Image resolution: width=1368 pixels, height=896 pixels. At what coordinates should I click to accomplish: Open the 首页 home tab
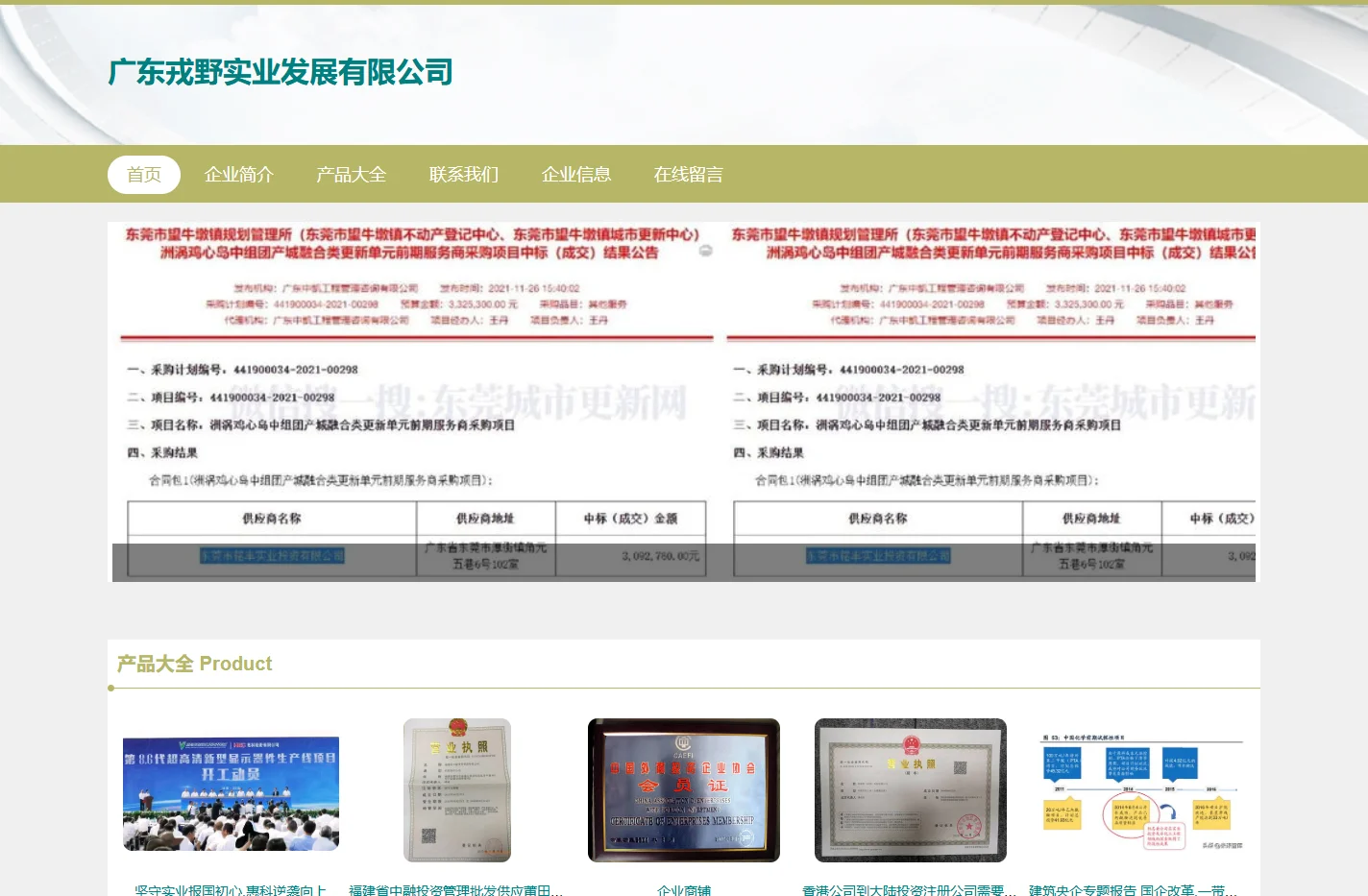point(144,175)
